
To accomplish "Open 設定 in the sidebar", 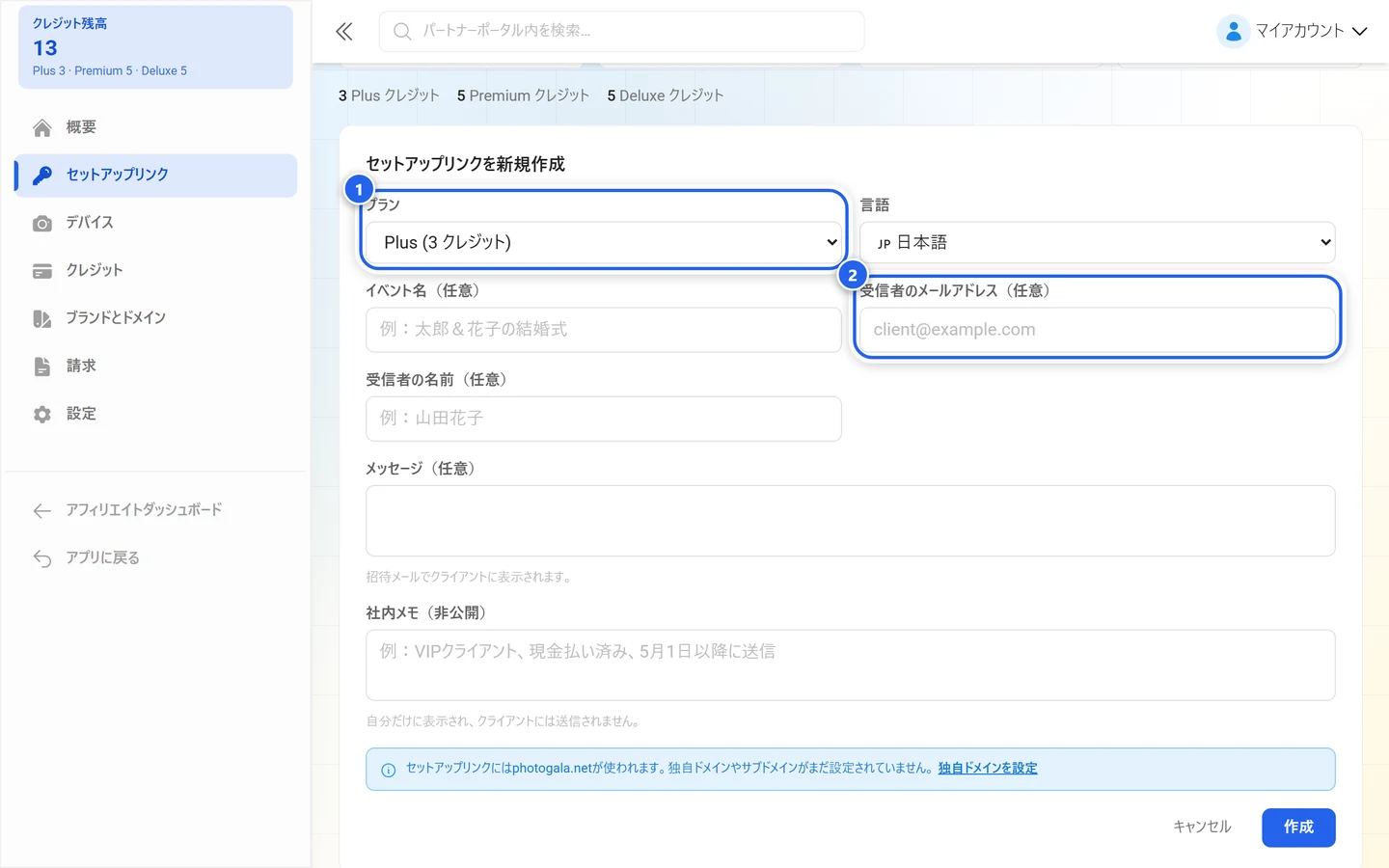I will point(156,414).
